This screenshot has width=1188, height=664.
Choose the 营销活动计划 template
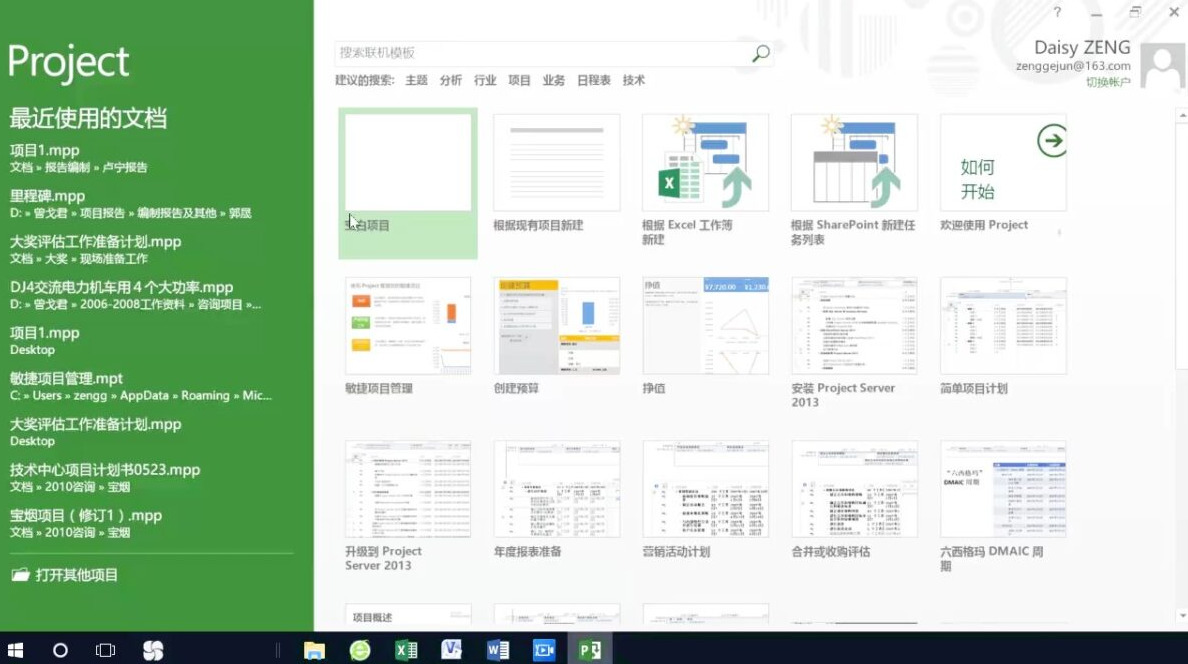click(705, 500)
